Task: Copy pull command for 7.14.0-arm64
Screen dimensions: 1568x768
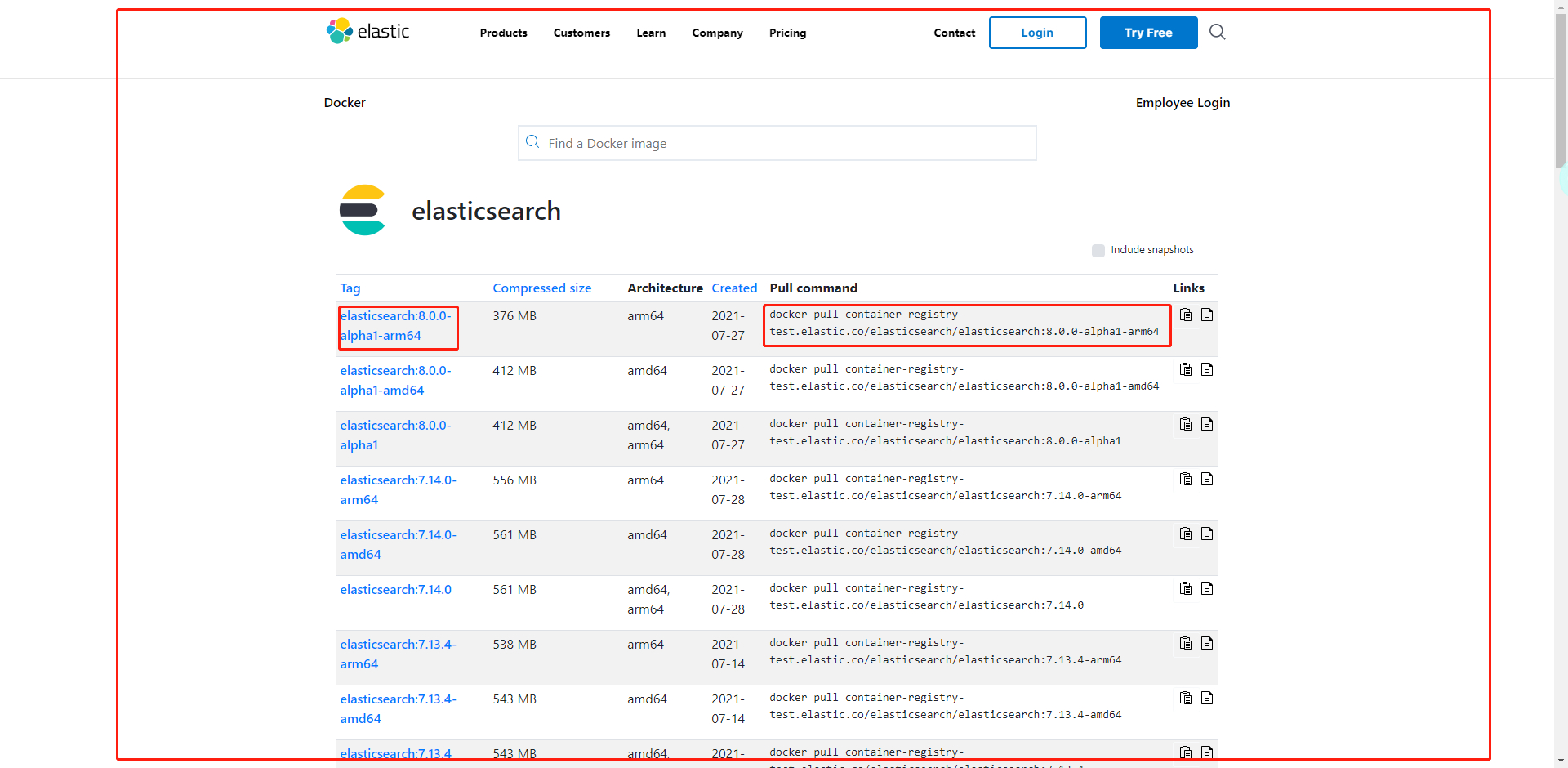Action: tap(1186, 480)
